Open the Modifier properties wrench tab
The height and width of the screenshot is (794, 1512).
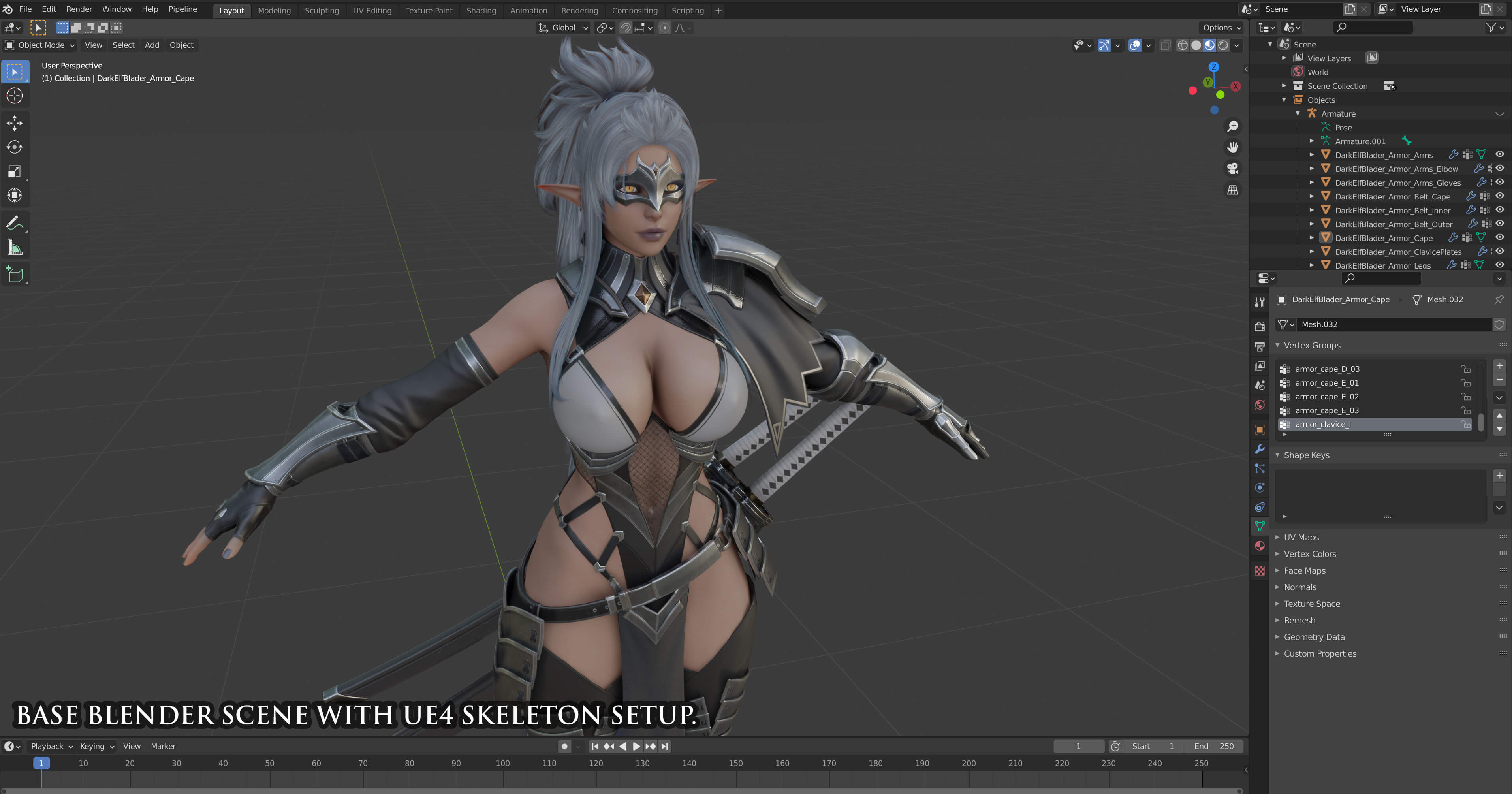tap(1260, 449)
